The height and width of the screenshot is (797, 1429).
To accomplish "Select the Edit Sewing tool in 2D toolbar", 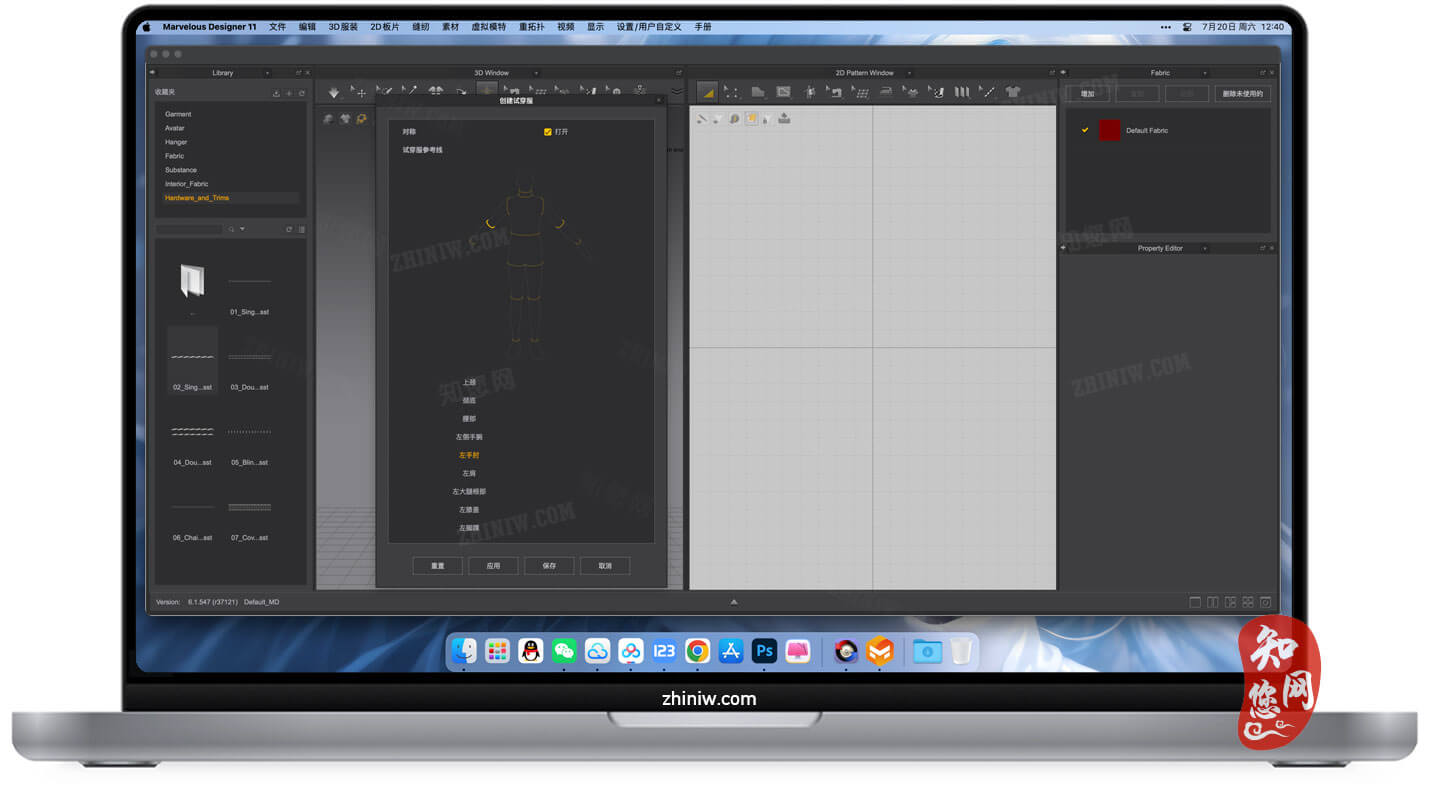I will (834, 92).
